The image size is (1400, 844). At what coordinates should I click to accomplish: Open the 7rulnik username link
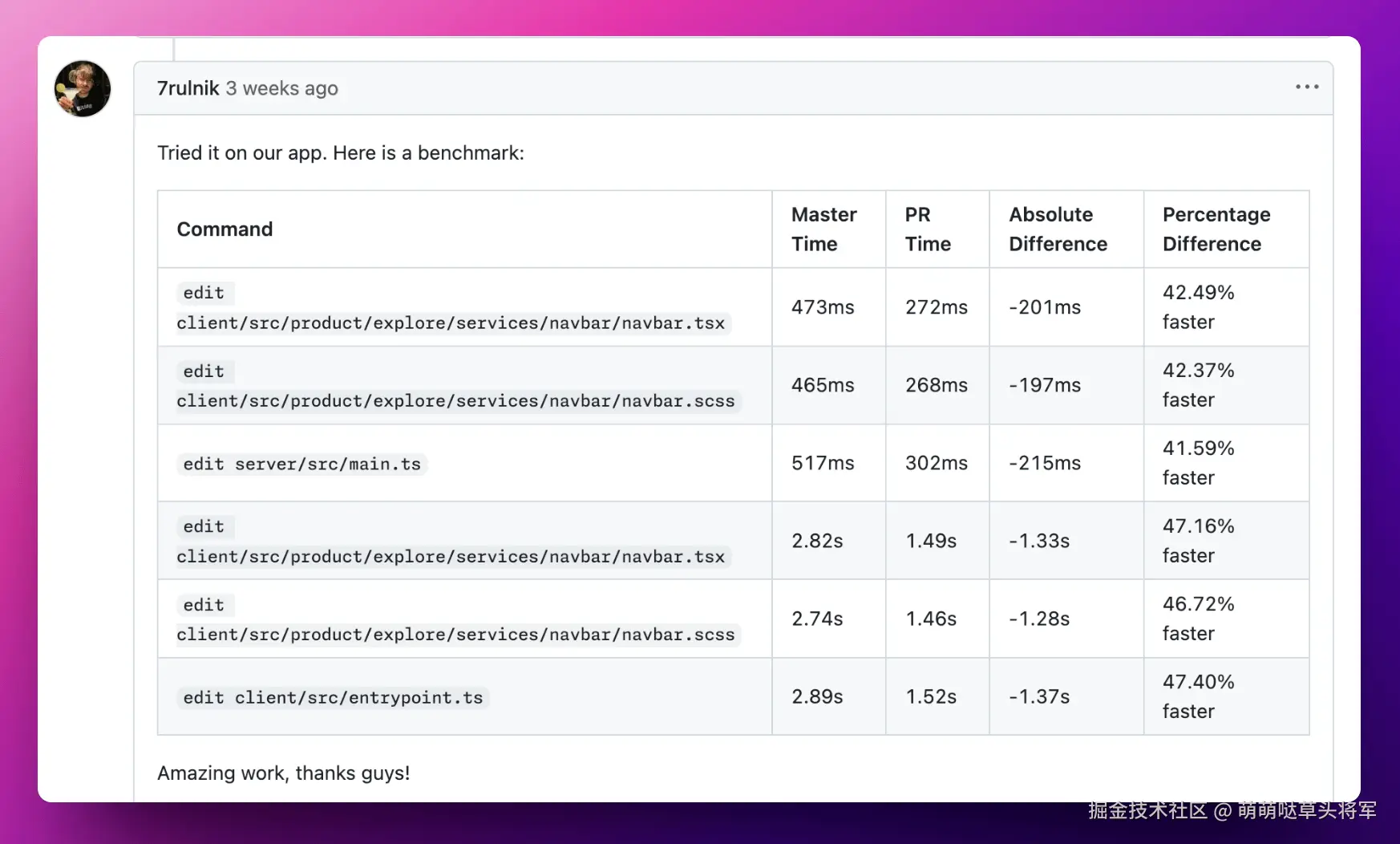188,88
